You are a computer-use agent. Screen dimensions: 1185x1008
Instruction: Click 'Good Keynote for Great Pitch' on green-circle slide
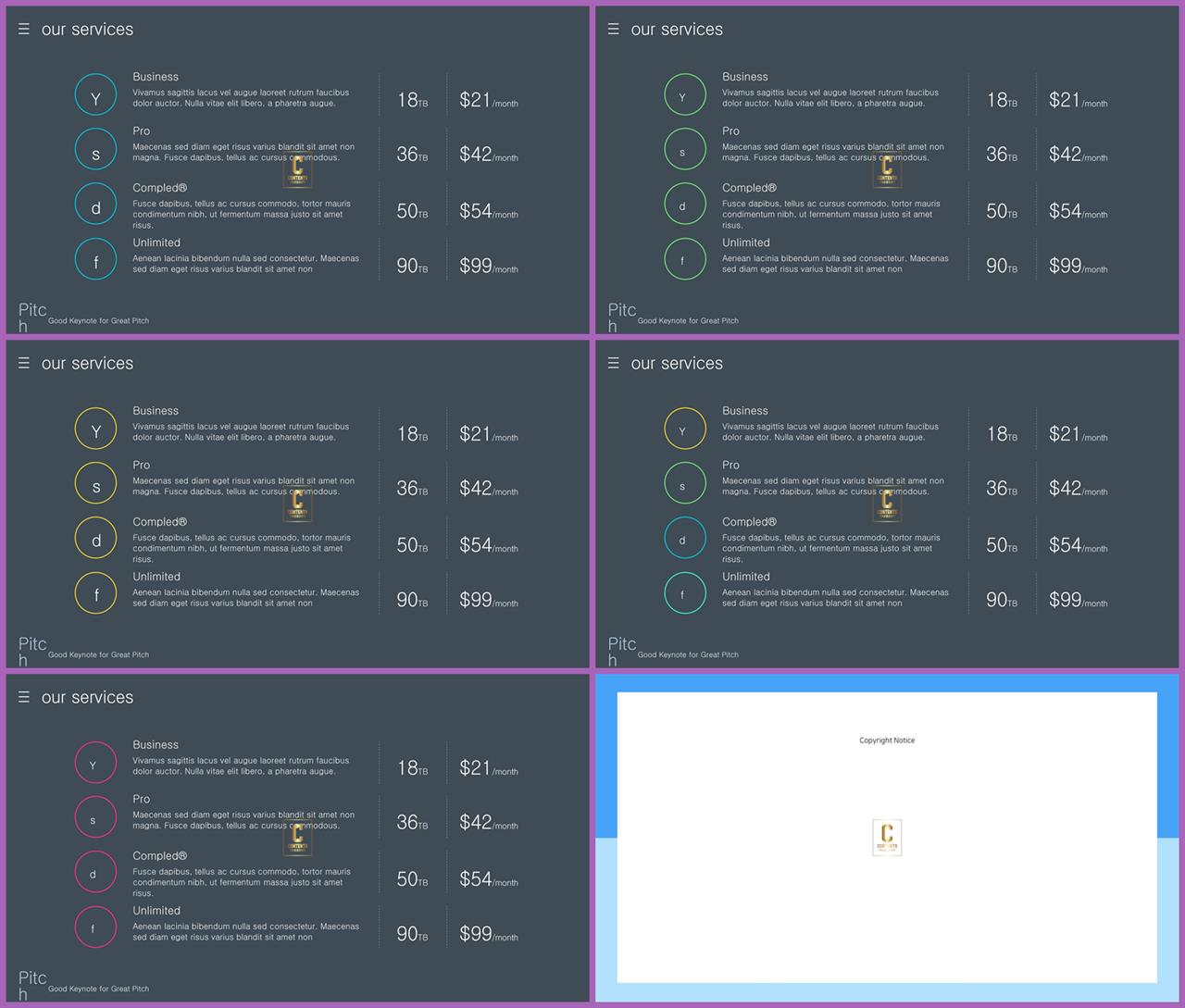[x=688, y=321]
